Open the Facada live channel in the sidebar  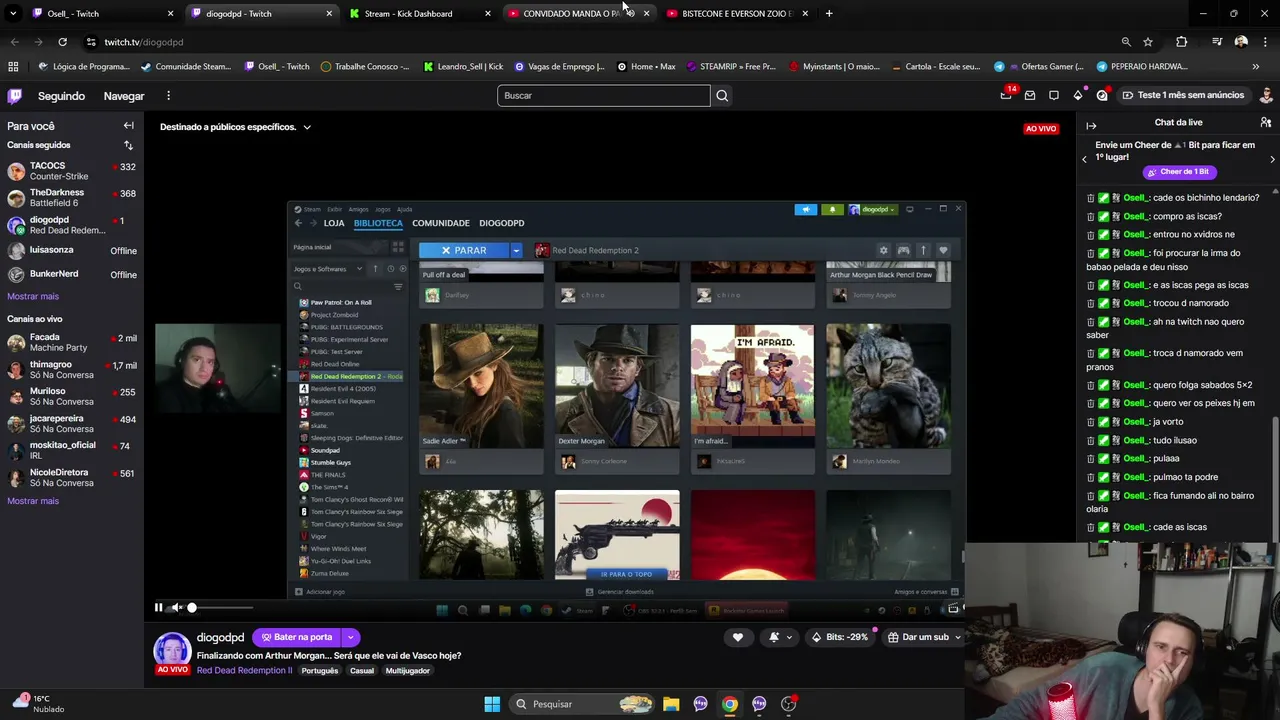tap(71, 343)
